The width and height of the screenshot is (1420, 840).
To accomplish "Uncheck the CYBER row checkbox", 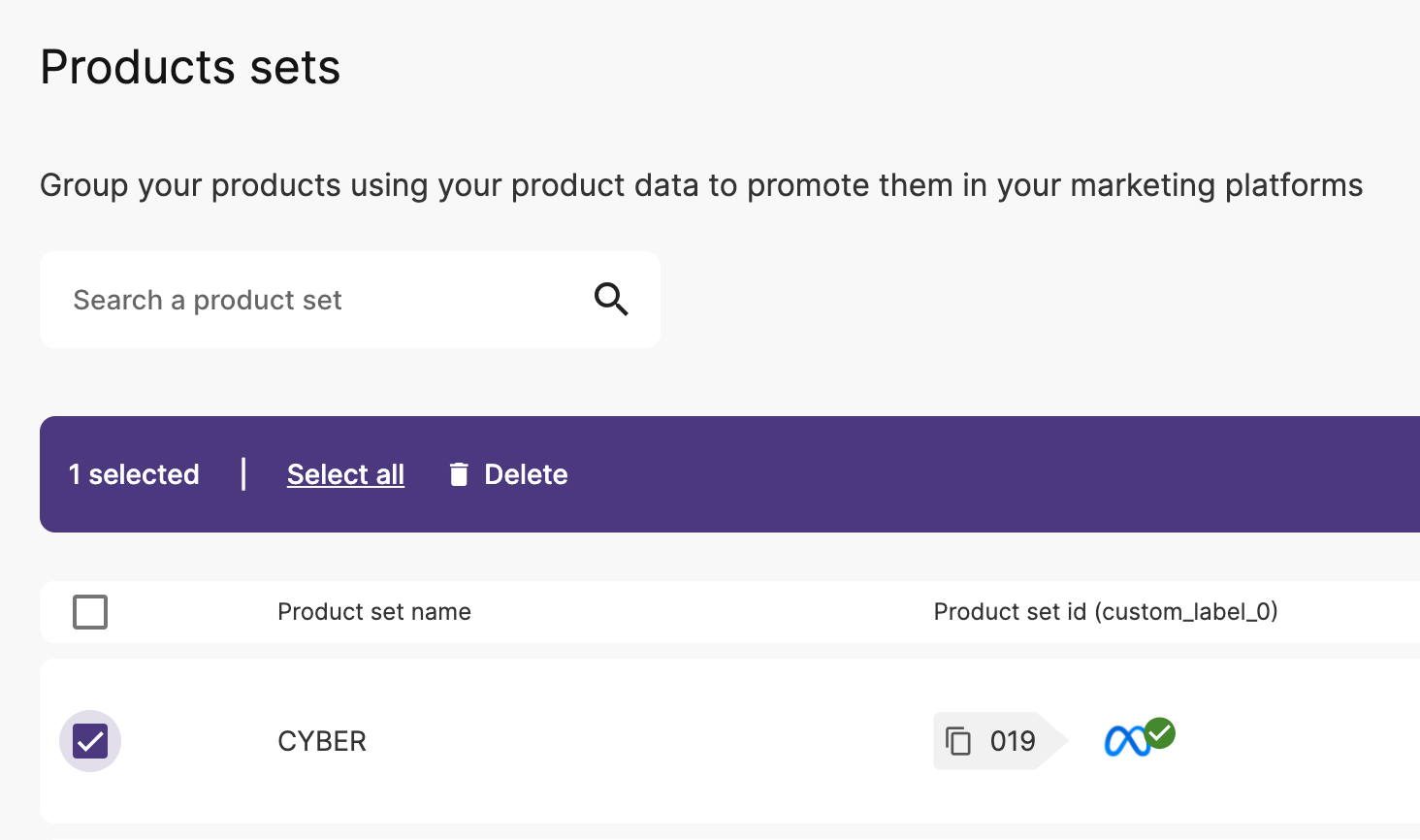I will pyautogui.click(x=90, y=741).
